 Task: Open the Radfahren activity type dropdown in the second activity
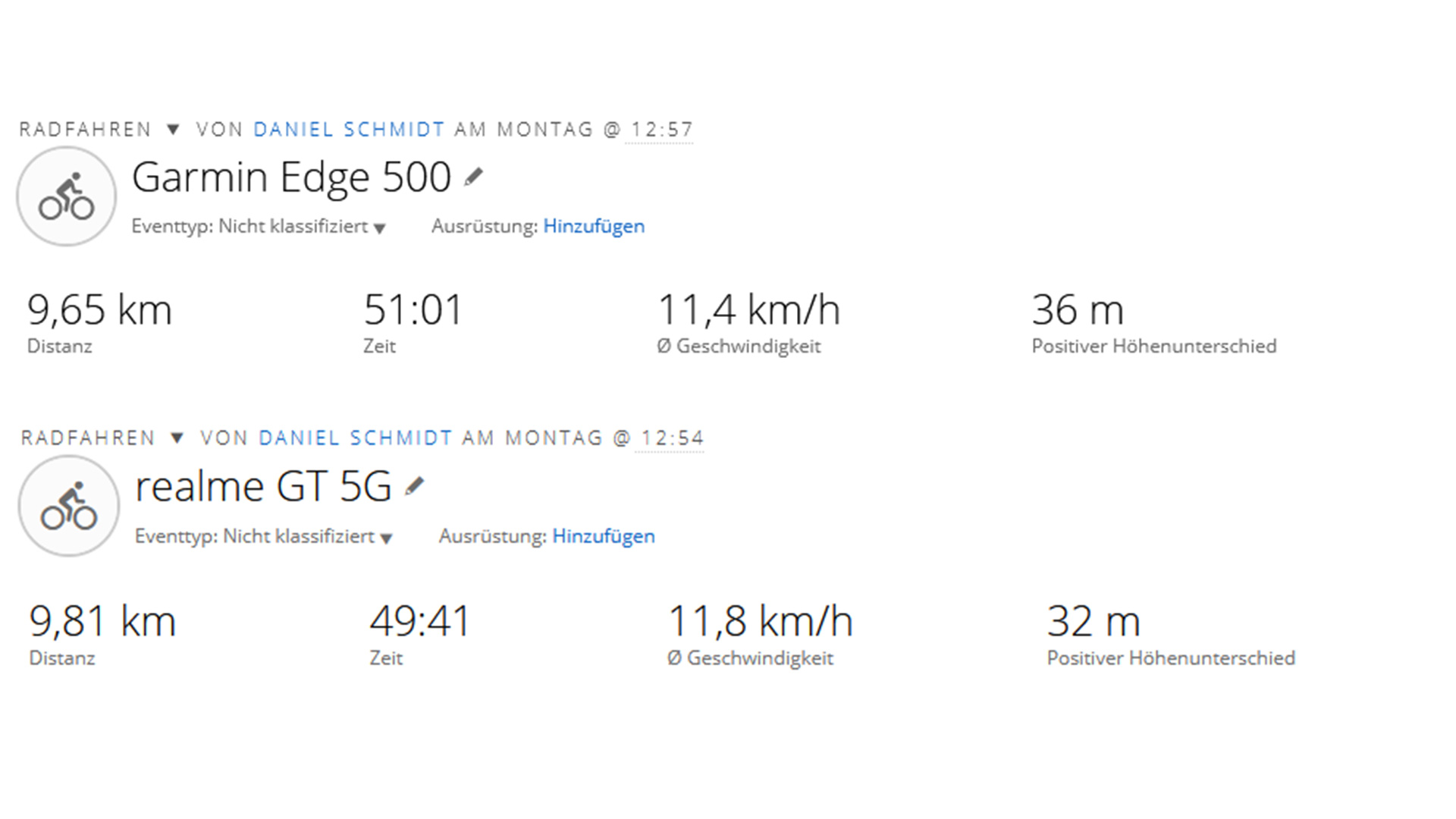tap(177, 438)
